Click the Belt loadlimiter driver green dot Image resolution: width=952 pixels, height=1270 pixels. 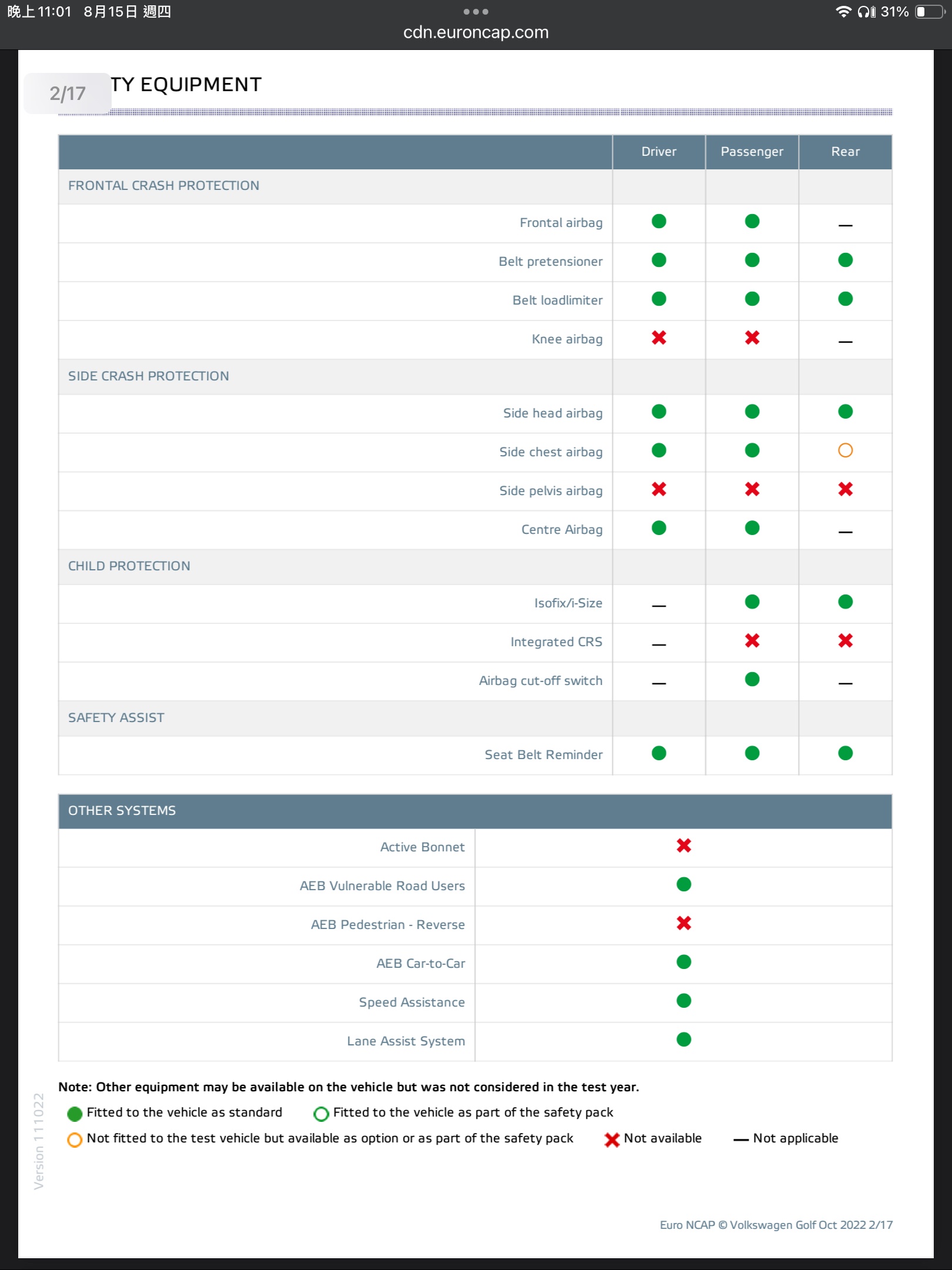click(659, 299)
